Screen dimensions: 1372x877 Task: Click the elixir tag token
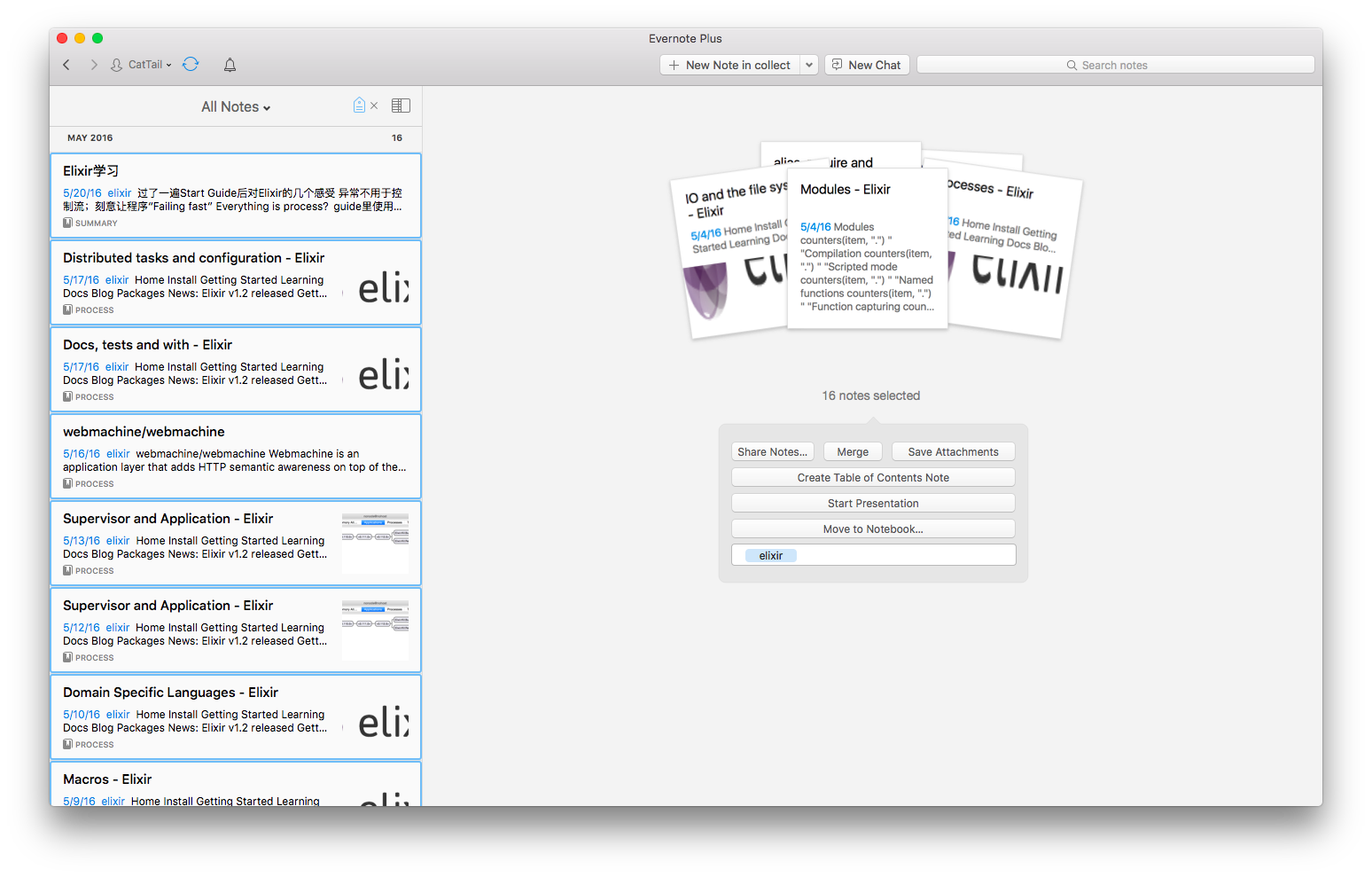click(x=771, y=556)
